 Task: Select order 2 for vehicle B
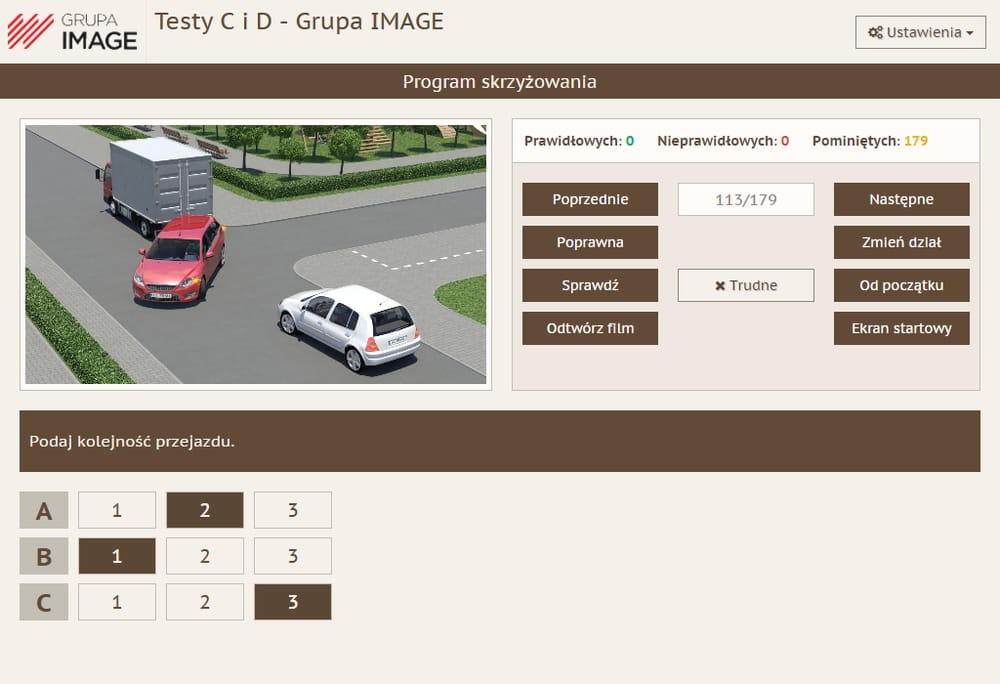[x=205, y=556]
